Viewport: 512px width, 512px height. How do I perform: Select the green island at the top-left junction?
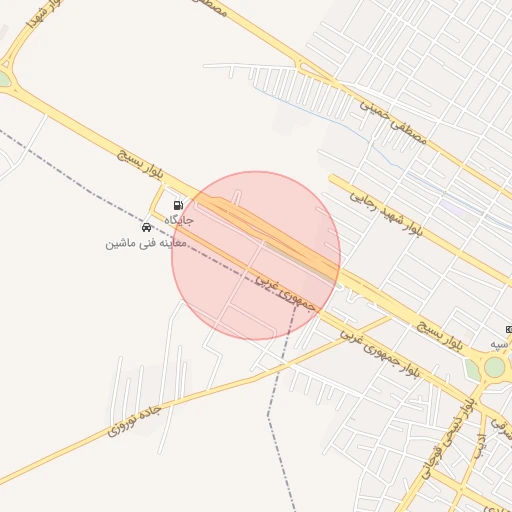[3, 79]
